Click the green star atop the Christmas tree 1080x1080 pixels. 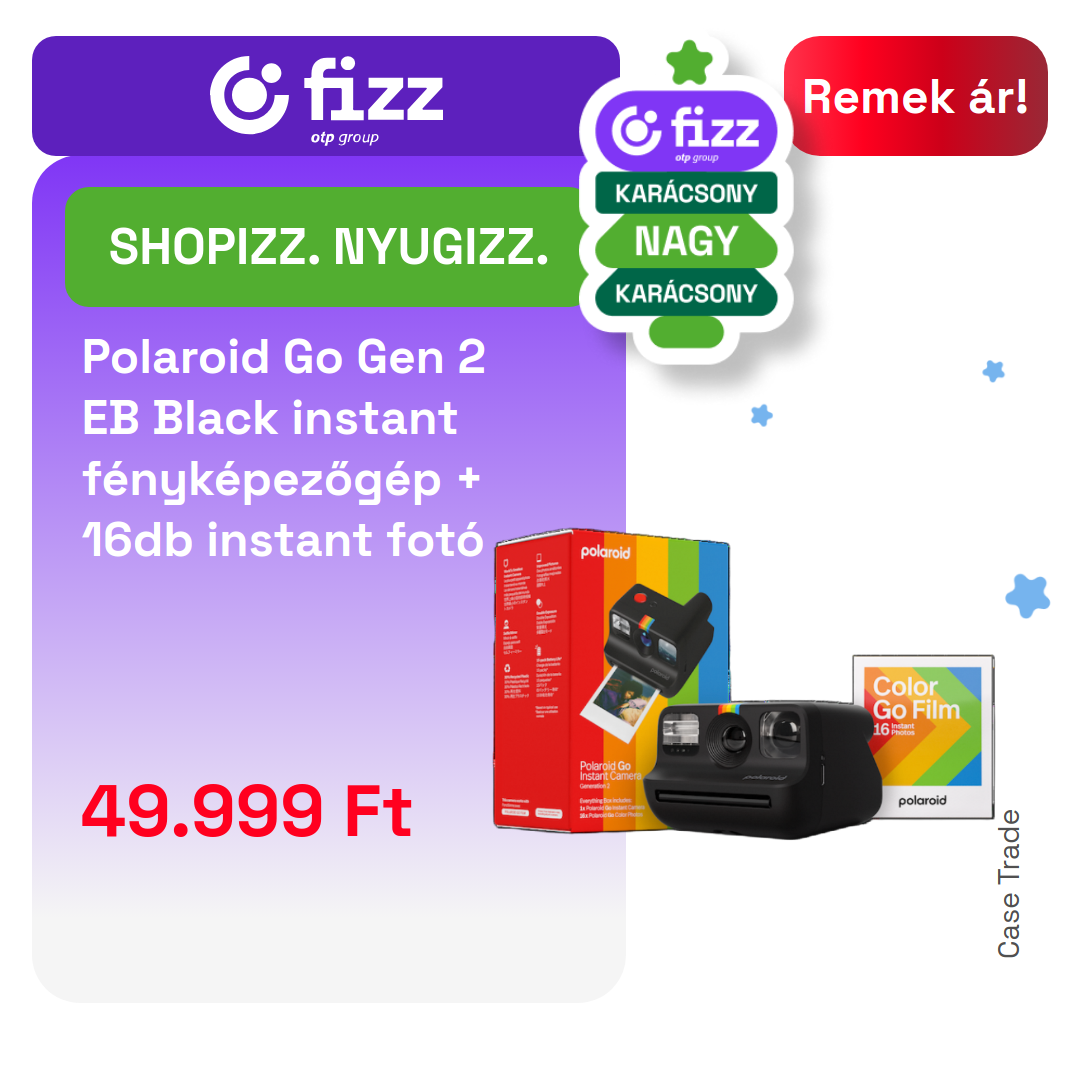tap(689, 63)
